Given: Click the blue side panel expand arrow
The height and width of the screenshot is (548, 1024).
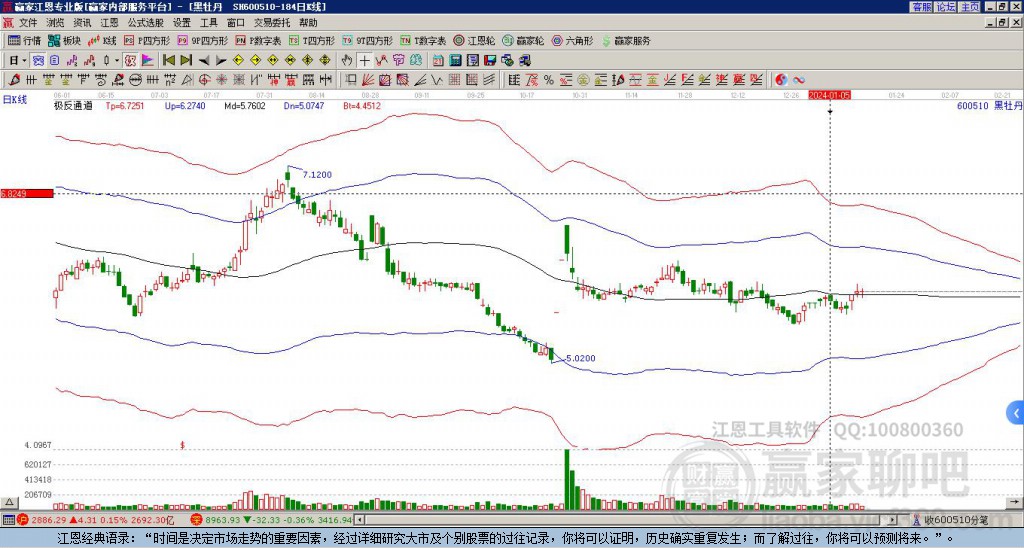Looking at the screenshot, I should [1015, 413].
